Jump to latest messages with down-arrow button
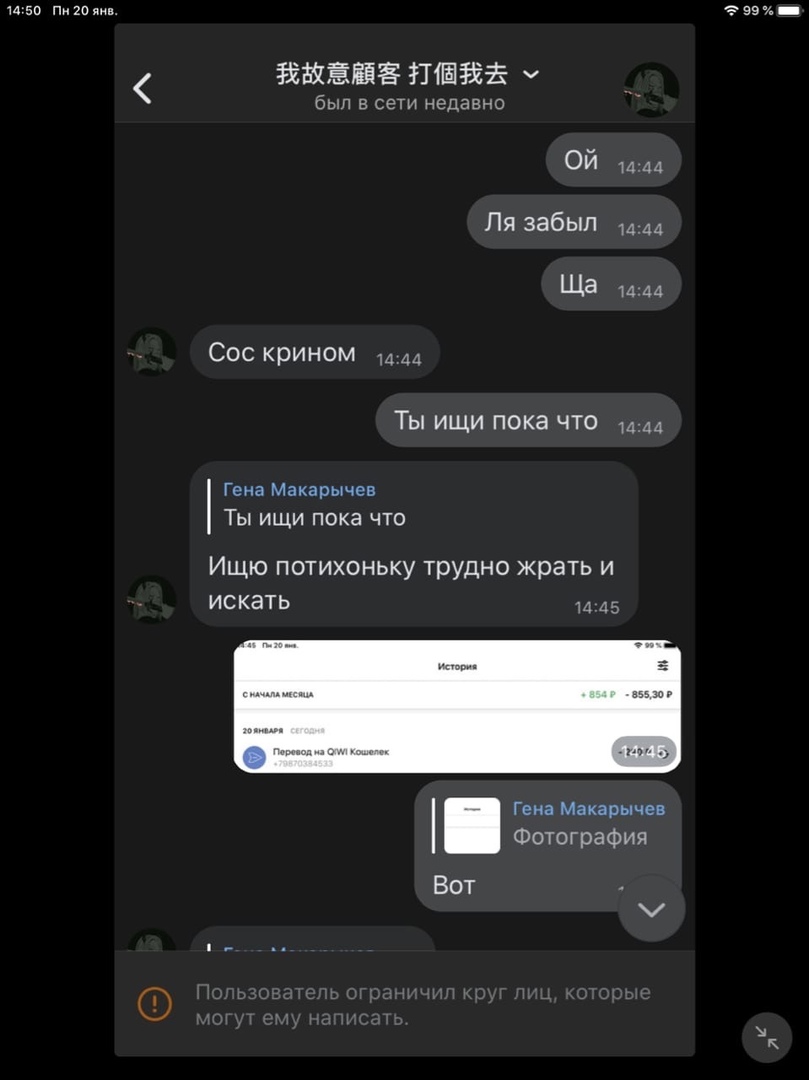 (x=651, y=909)
